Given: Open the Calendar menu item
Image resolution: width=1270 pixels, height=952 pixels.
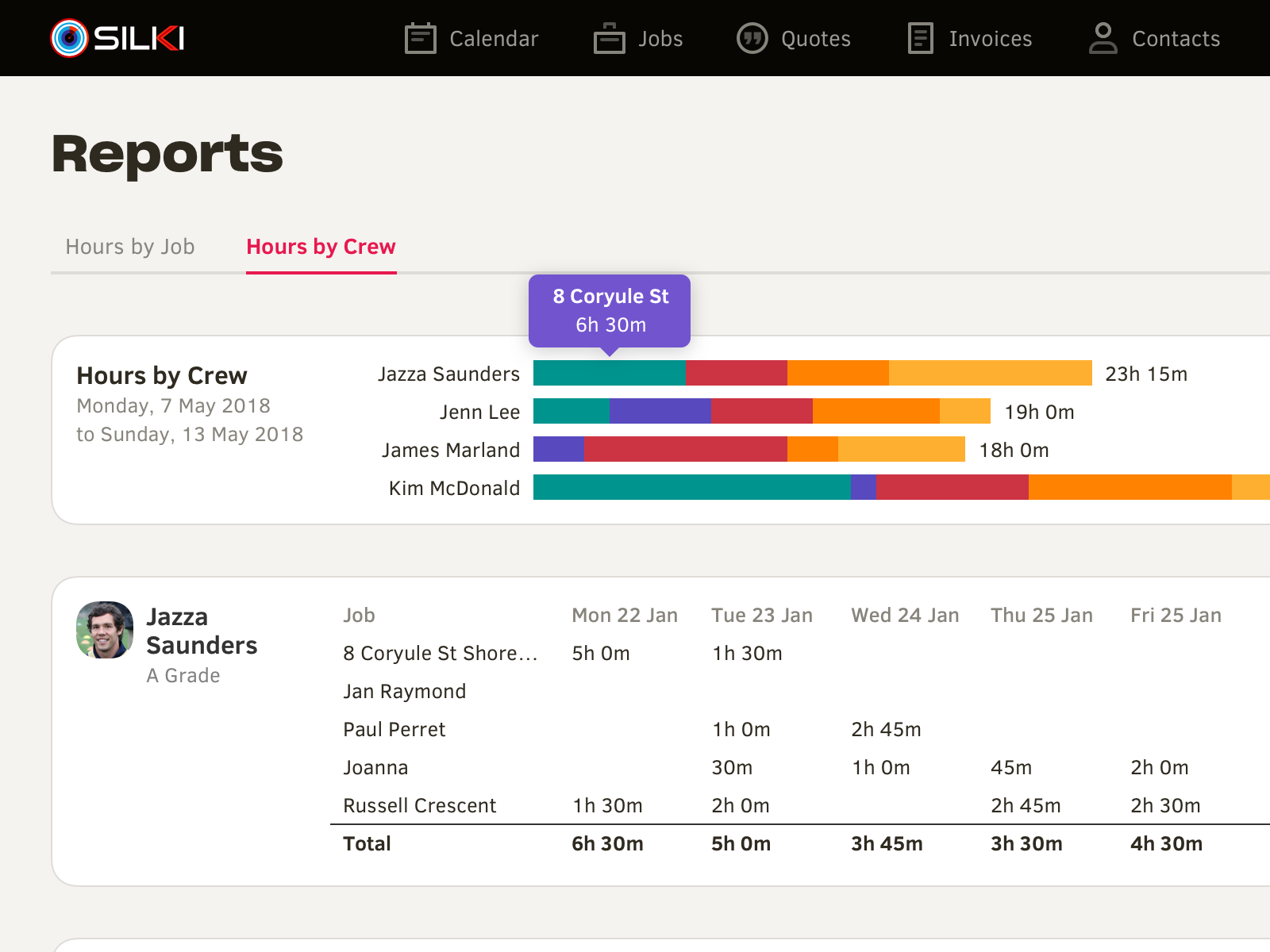Looking at the screenshot, I should [471, 38].
